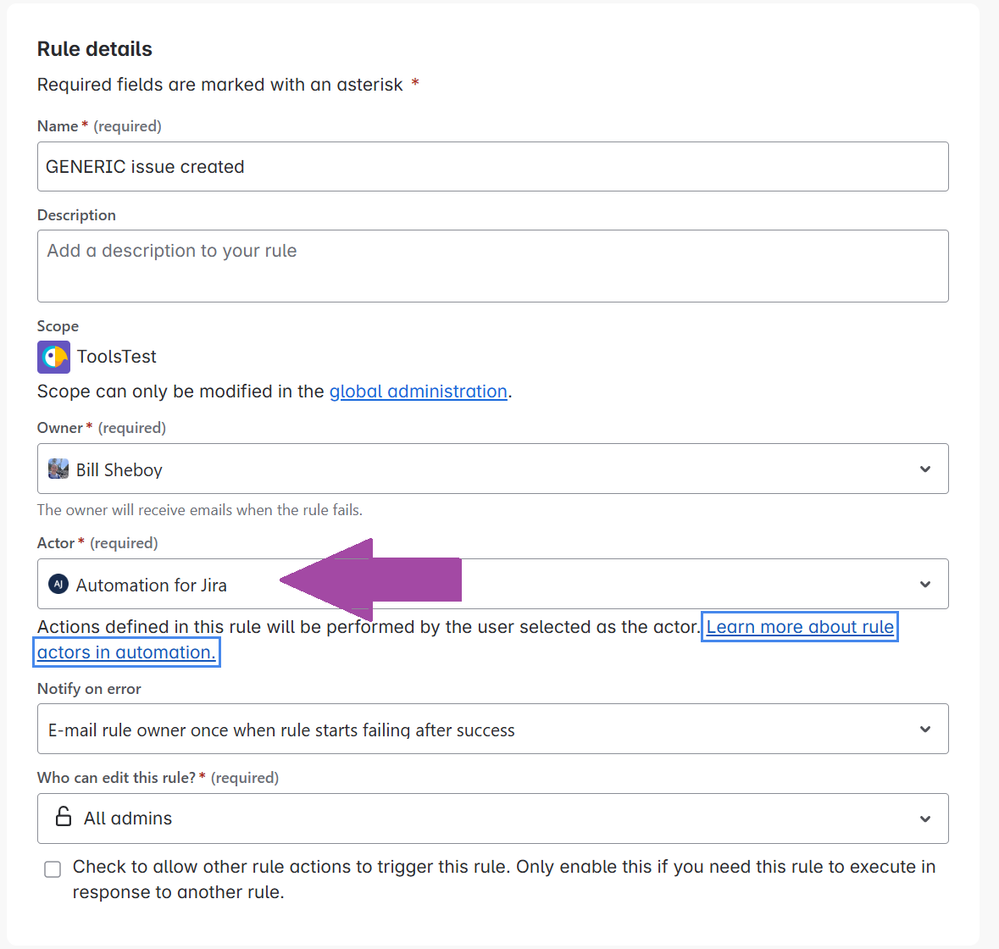Open the global administration link
This screenshot has height=949, width=999.
tap(418, 391)
